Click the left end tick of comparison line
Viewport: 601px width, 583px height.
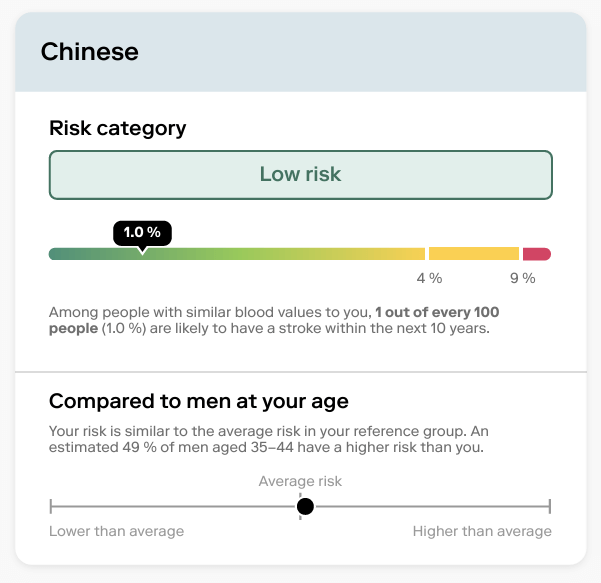pyautogui.click(x=51, y=506)
